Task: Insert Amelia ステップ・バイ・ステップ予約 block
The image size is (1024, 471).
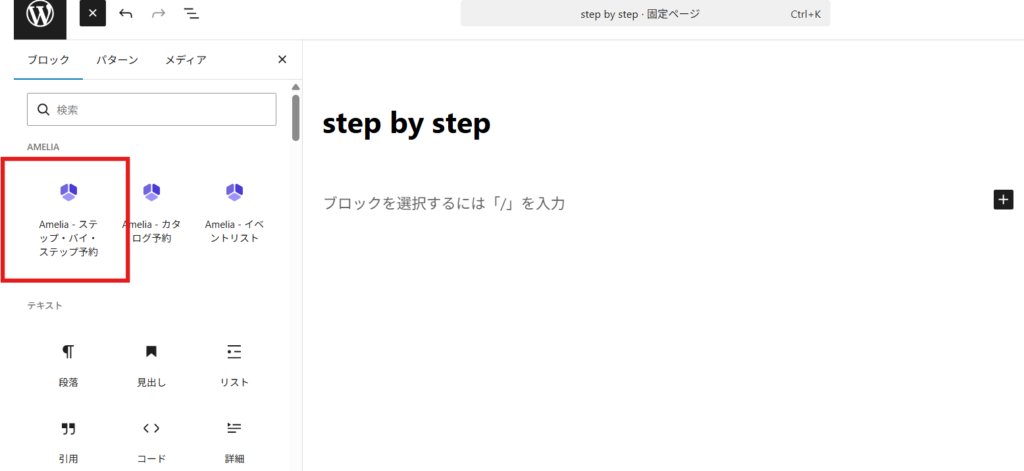Action: pos(68,218)
